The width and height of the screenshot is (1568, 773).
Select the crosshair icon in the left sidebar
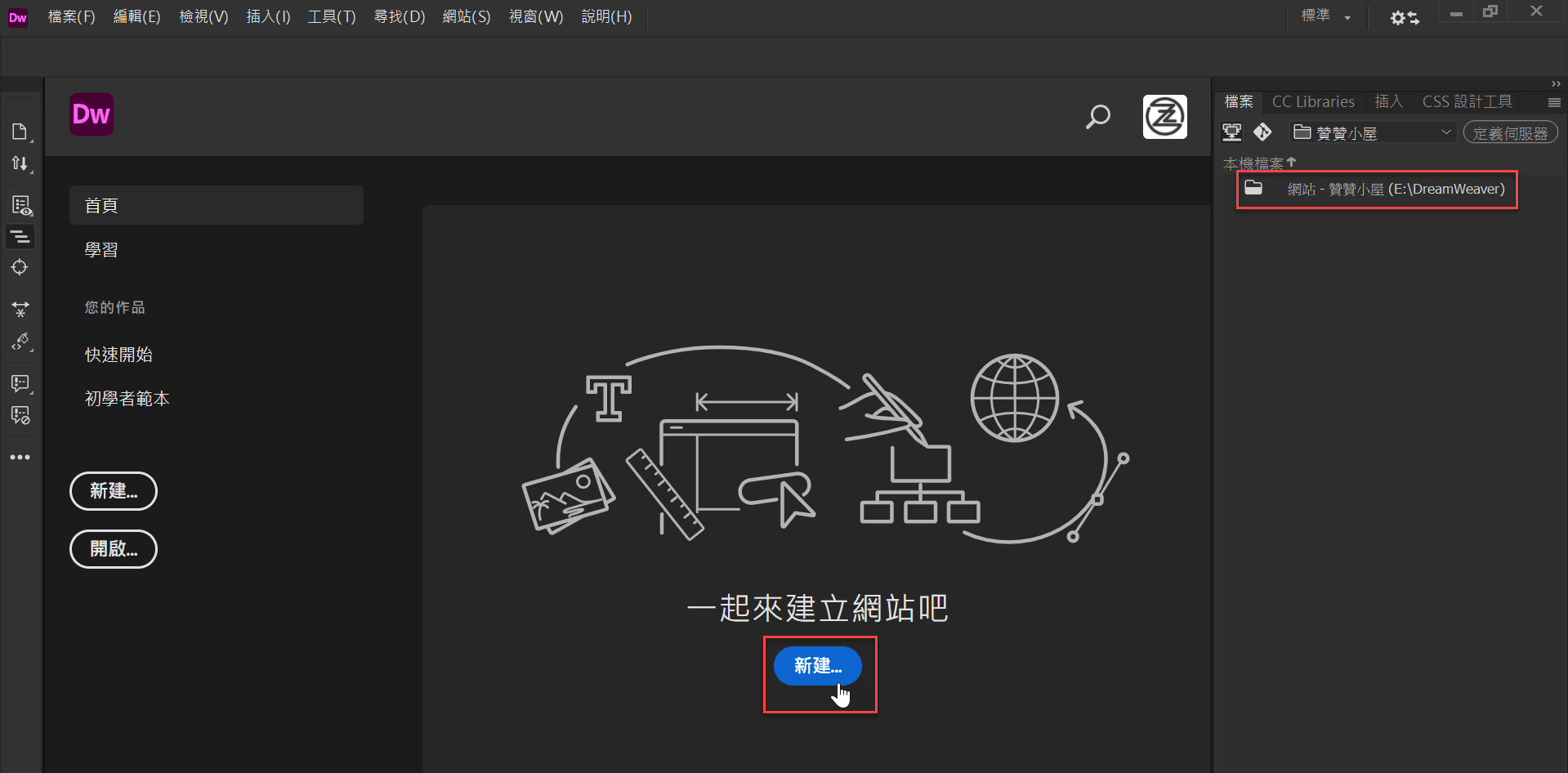pyautogui.click(x=20, y=267)
